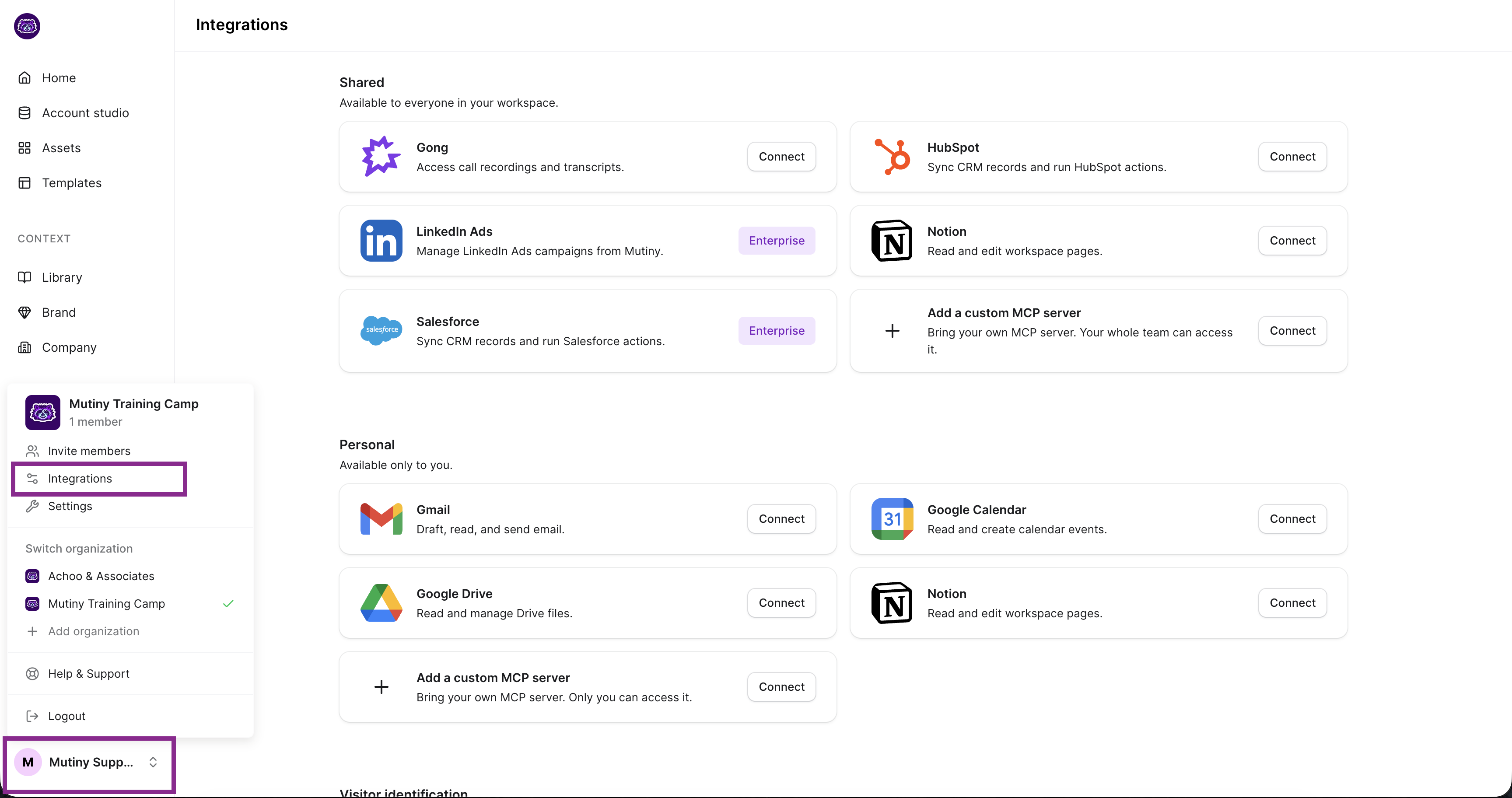Choose Invite members
Image resolution: width=1512 pixels, height=798 pixels.
point(130,451)
